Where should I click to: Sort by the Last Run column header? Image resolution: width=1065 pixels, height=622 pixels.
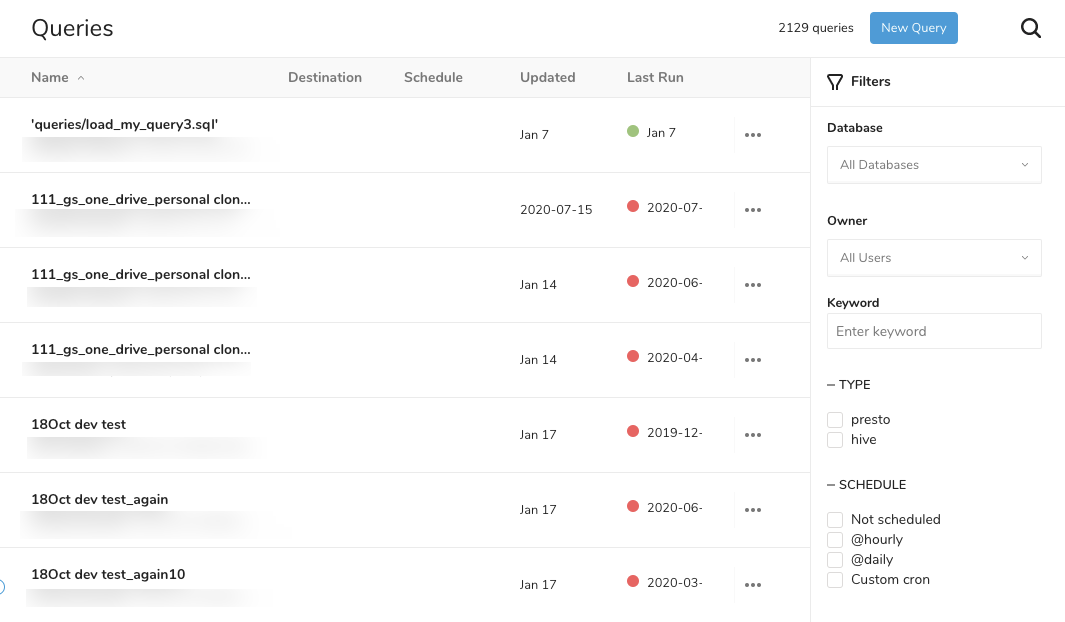pyautogui.click(x=655, y=78)
